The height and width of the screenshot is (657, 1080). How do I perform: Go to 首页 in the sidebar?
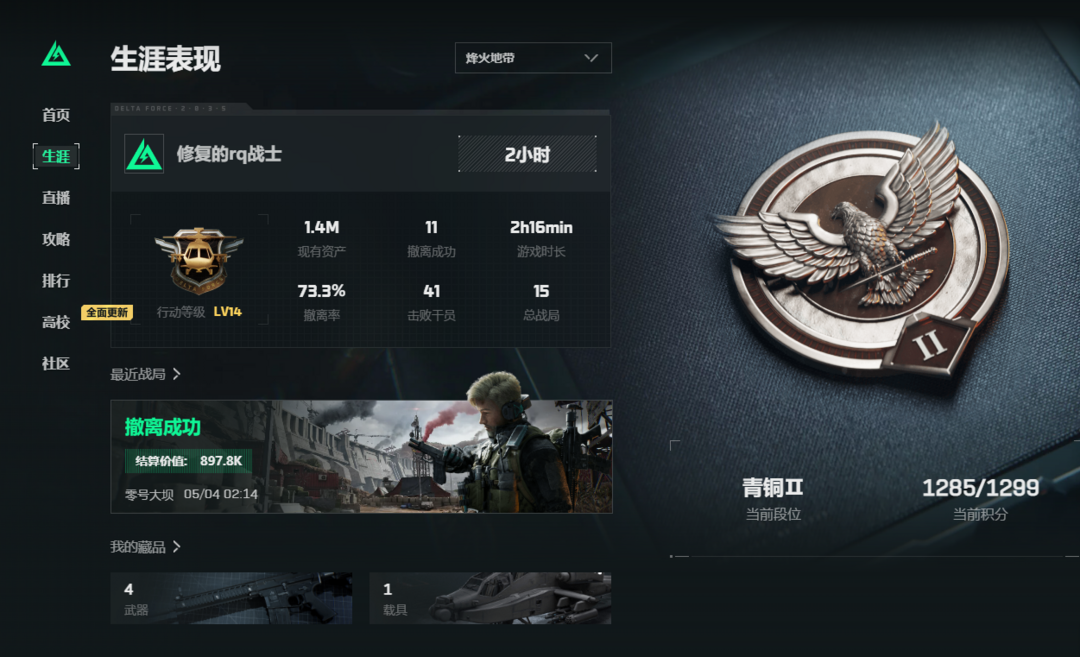click(56, 115)
